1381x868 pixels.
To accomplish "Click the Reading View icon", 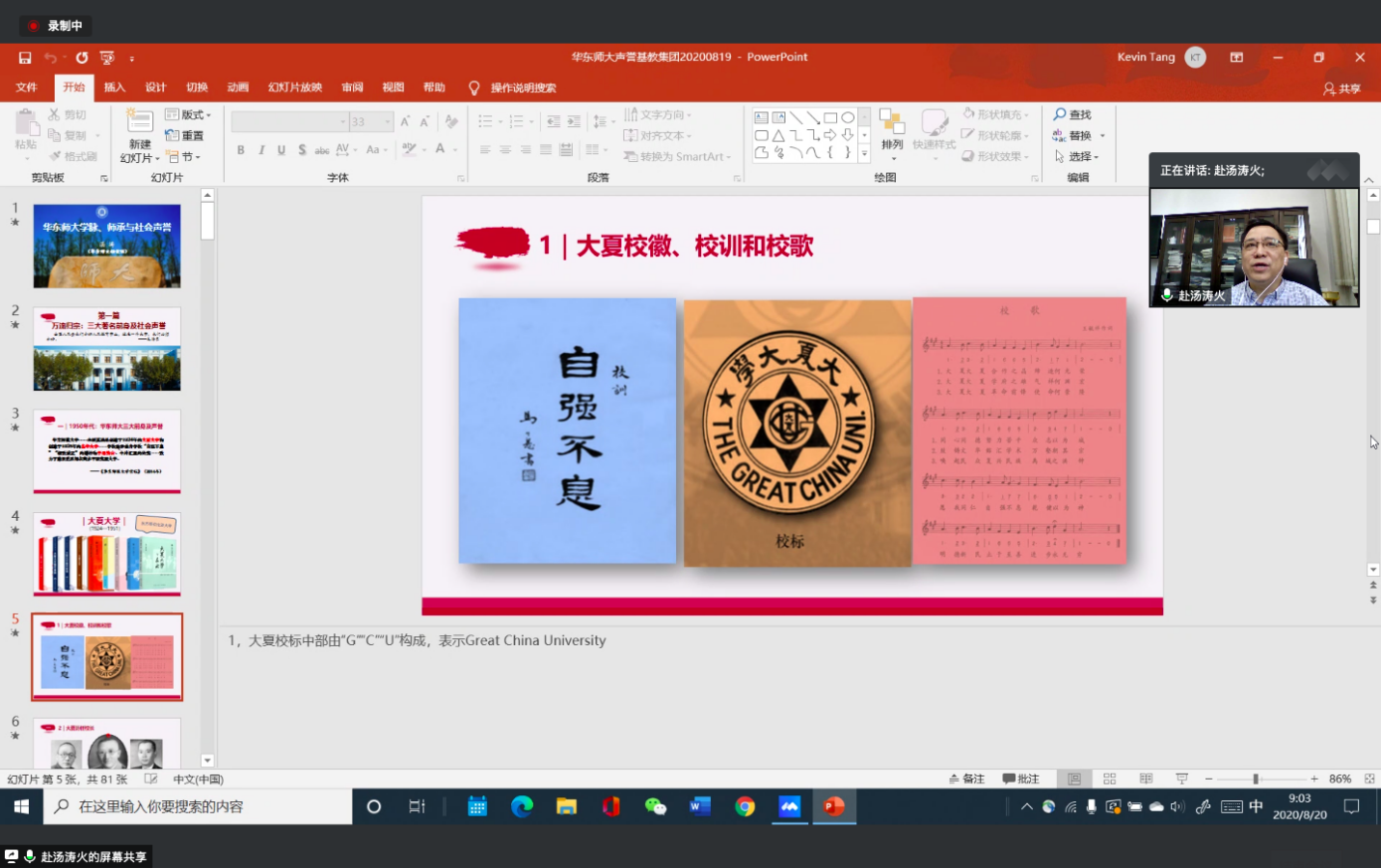I will (1145, 779).
